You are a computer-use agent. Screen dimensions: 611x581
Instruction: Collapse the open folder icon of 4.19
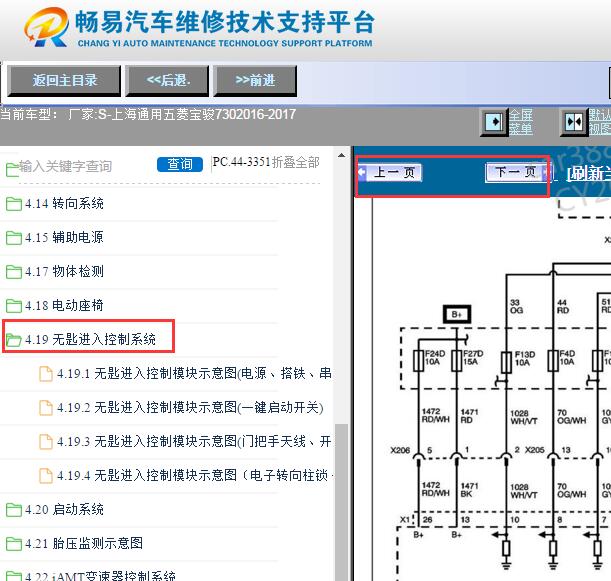pos(14,339)
